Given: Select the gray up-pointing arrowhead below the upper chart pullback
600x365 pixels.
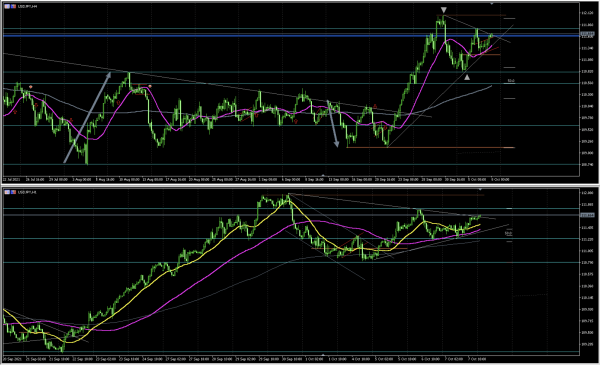Looking at the screenshot, I should point(467,77).
